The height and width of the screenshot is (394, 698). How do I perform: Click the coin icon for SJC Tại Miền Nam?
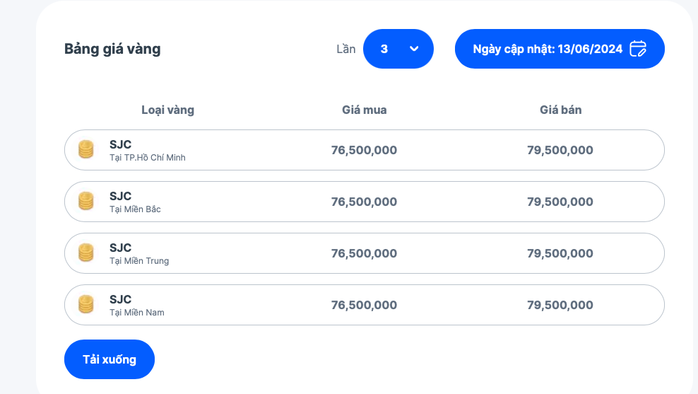[86, 305]
